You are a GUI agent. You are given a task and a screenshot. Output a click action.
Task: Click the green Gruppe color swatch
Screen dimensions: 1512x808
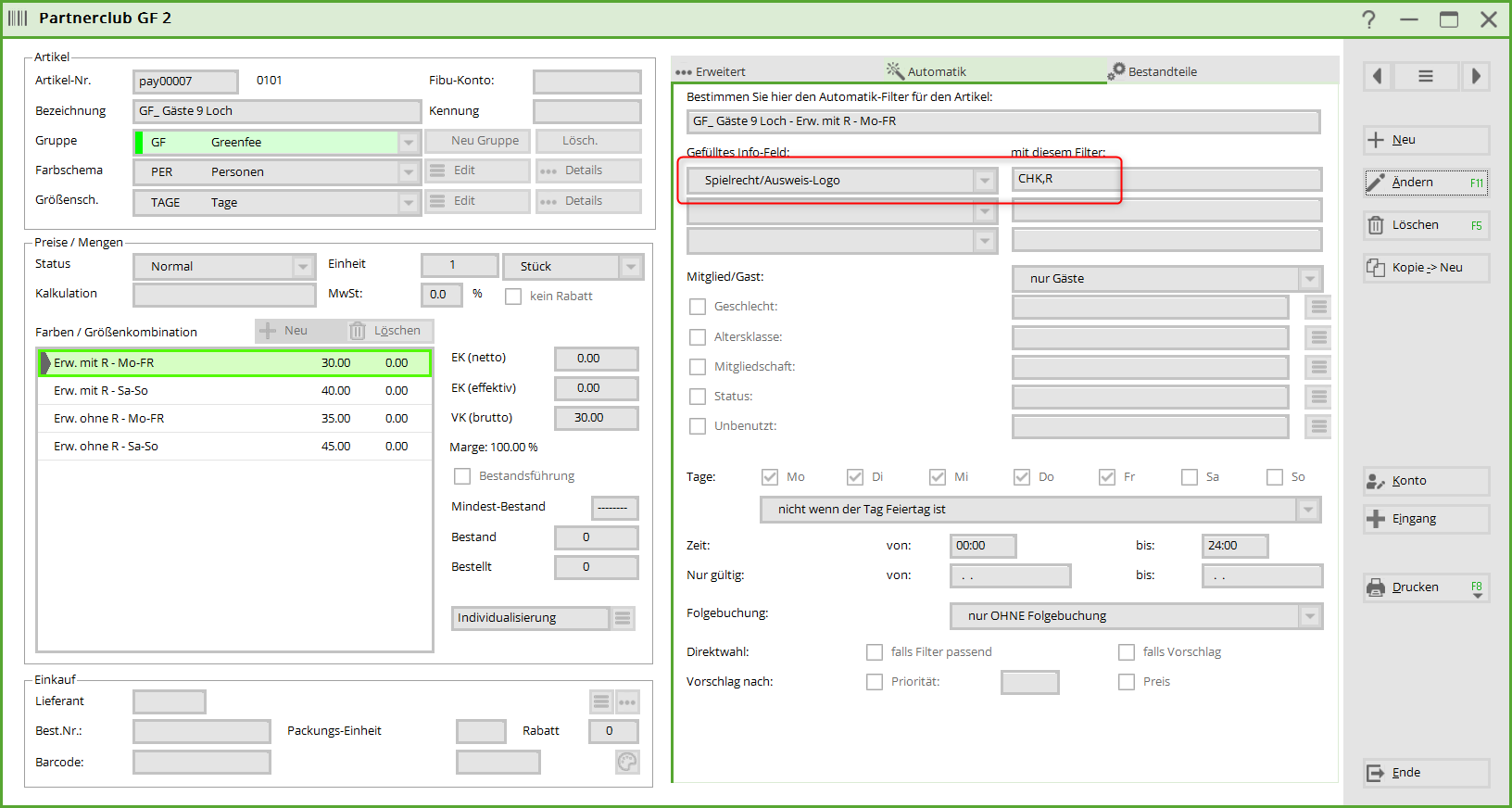click(139, 143)
